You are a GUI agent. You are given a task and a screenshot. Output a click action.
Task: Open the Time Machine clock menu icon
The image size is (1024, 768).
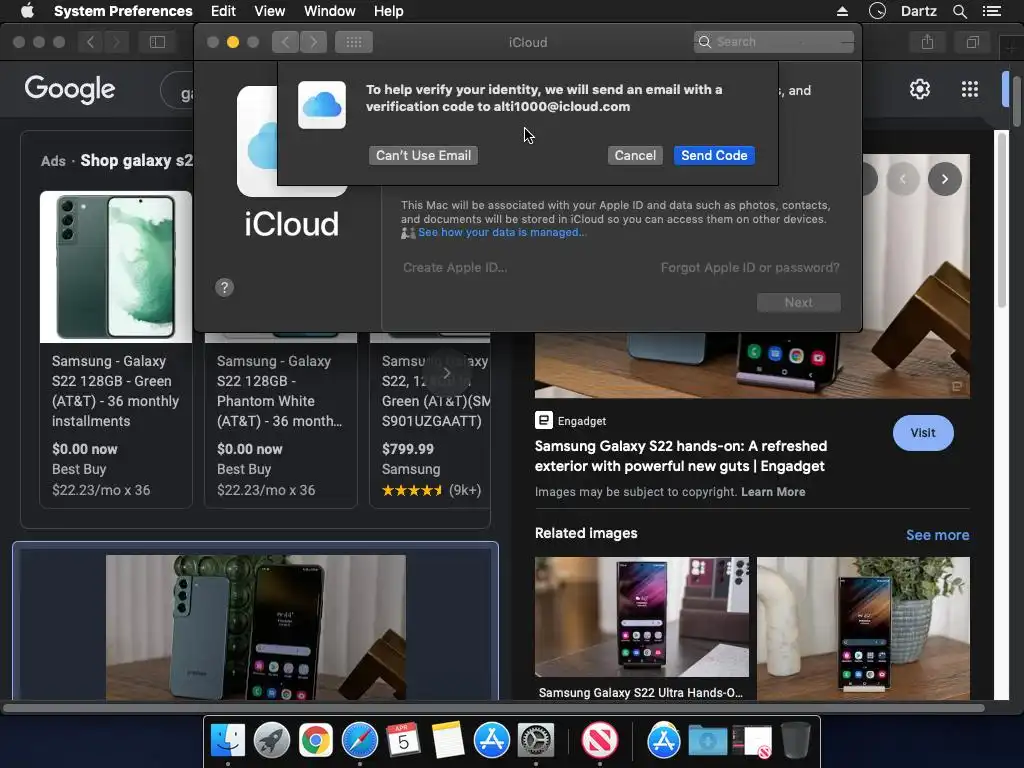point(877,11)
